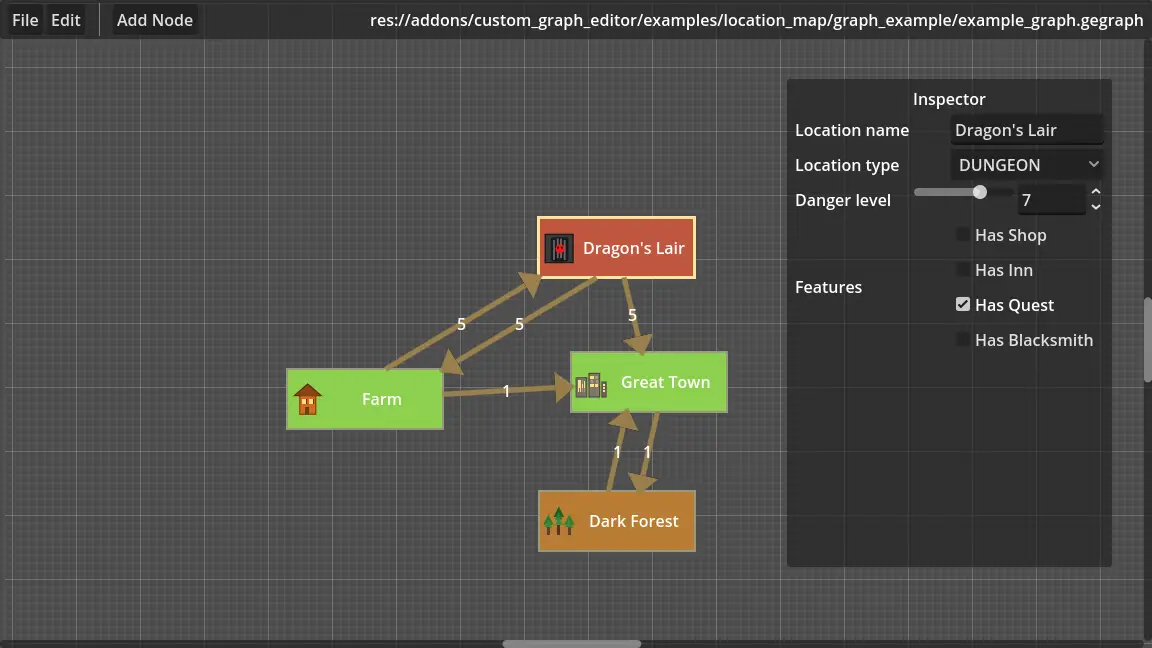The image size is (1152, 648).
Task: Click the danger level up stepper arrow
Action: tap(1095, 191)
